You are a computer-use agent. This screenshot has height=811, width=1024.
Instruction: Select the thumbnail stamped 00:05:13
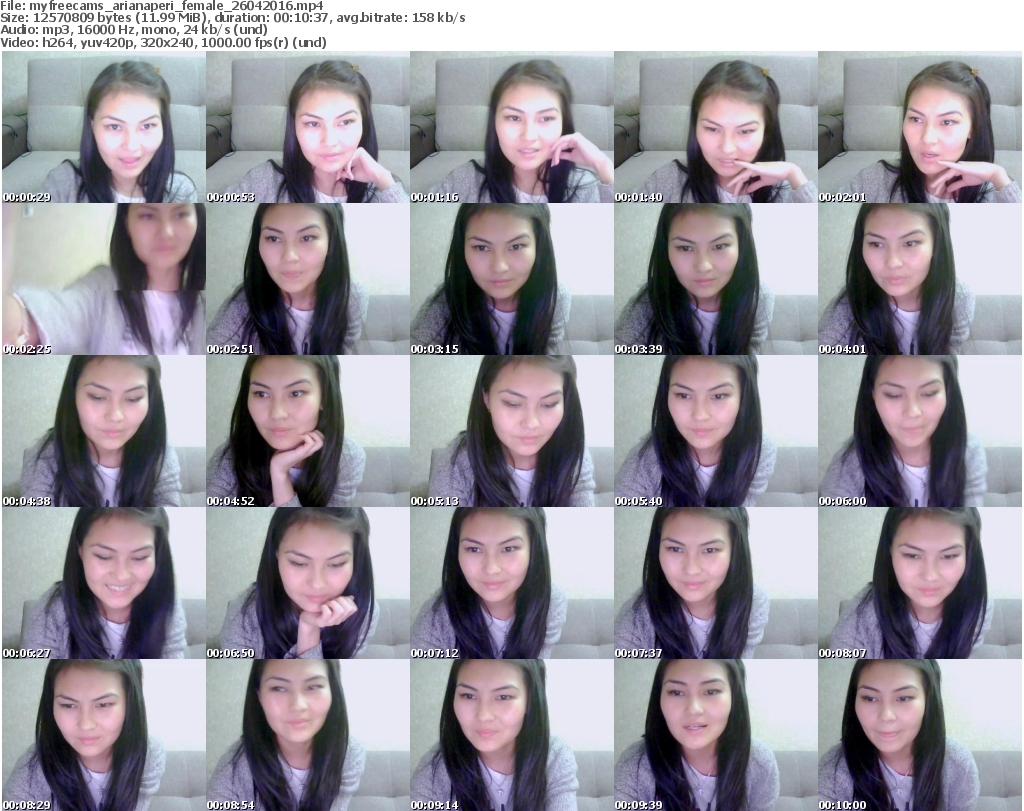click(x=512, y=432)
